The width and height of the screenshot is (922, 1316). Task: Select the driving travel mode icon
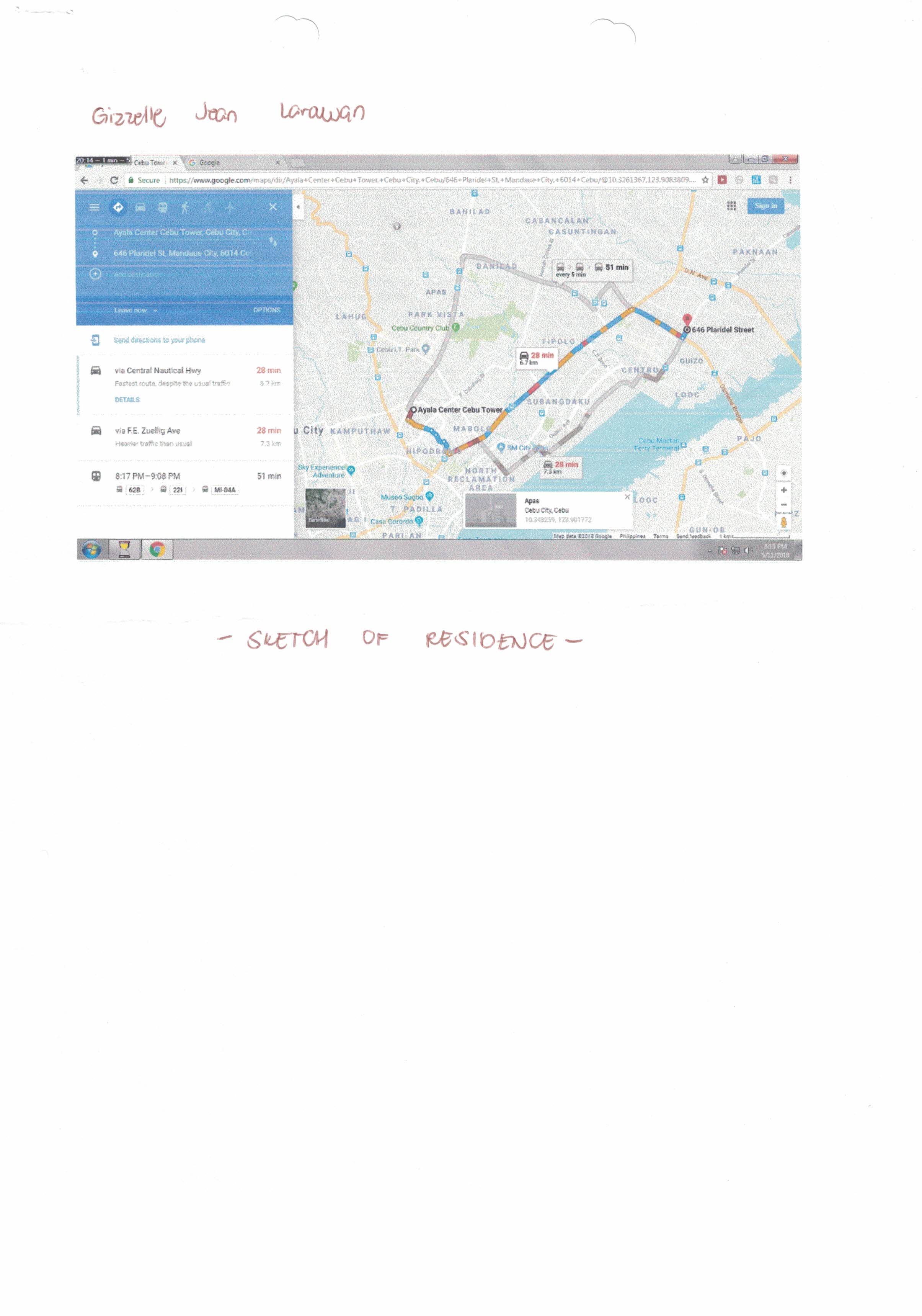[x=140, y=208]
